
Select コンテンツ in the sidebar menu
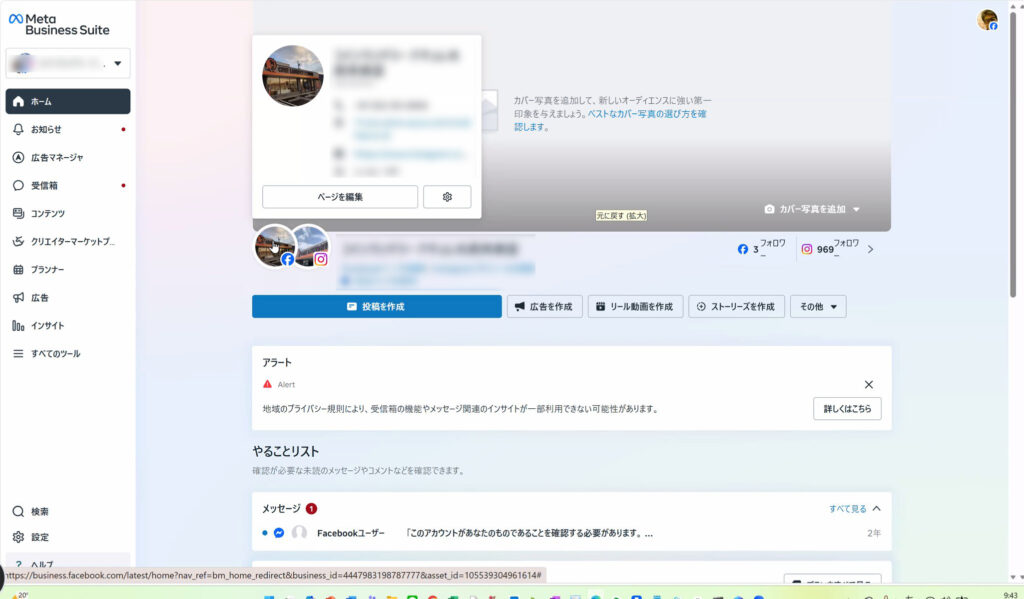pos(48,213)
